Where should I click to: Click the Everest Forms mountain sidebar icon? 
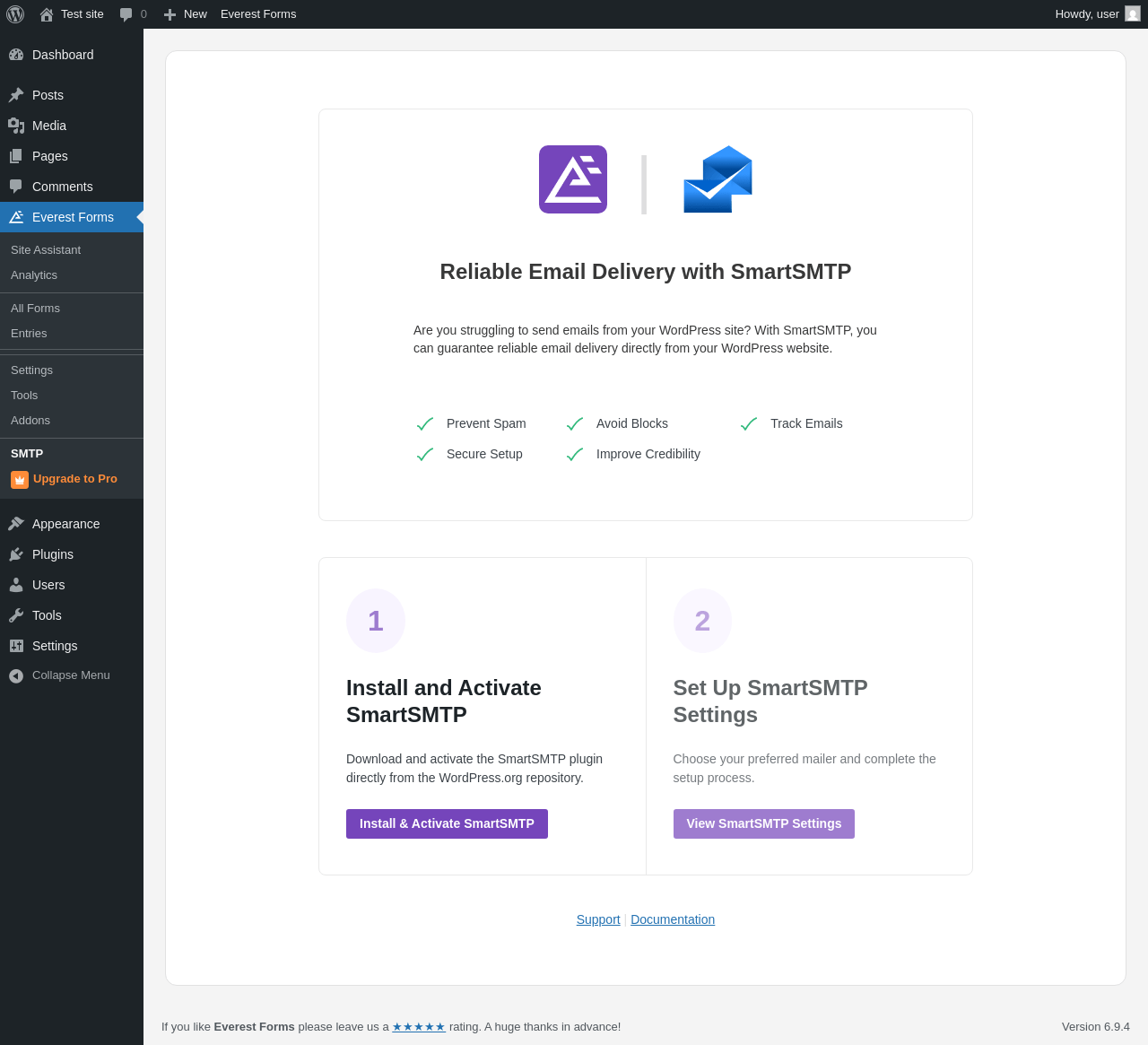(16, 217)
